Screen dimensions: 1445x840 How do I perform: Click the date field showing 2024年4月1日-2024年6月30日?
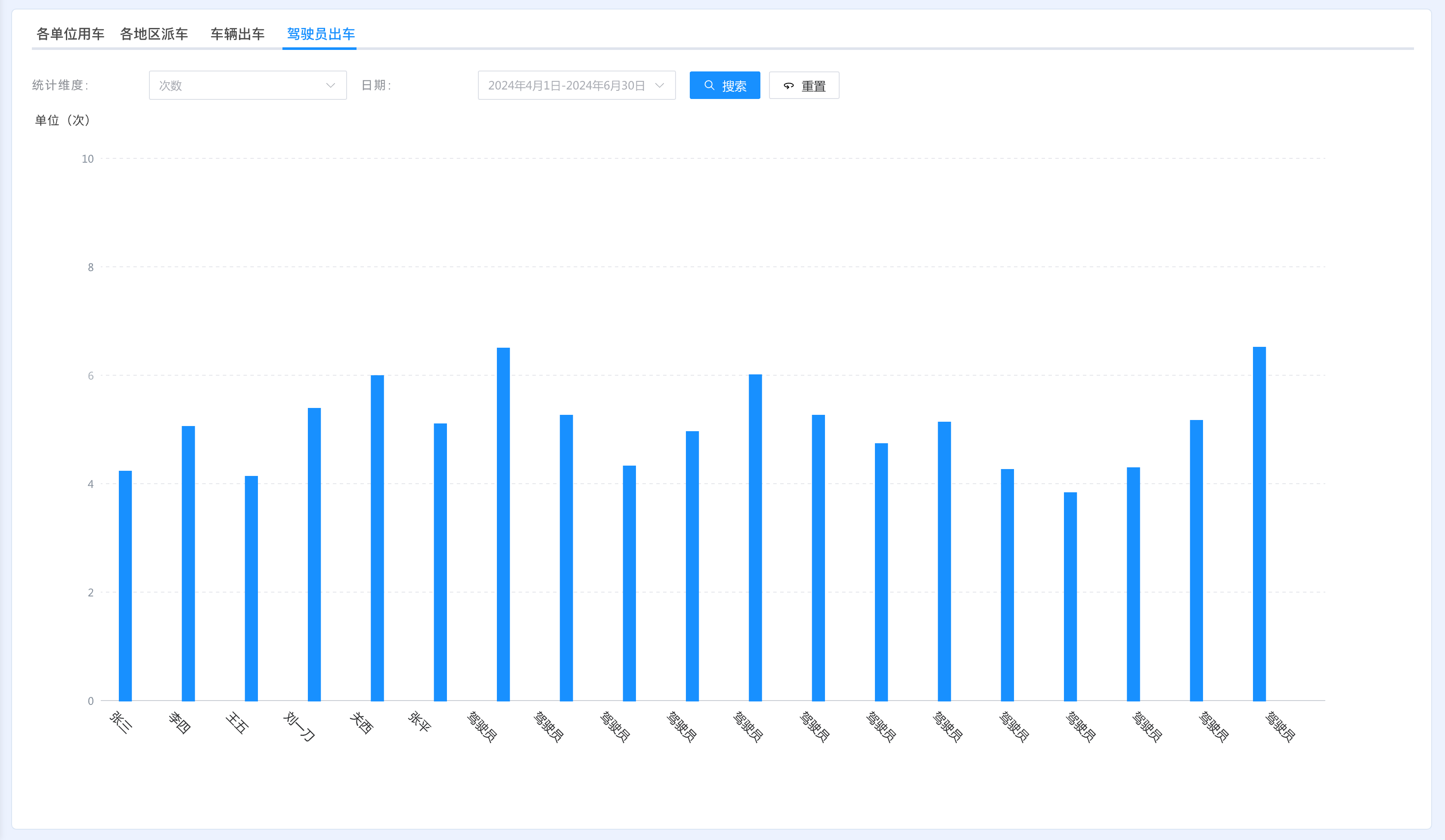point(566,85)
